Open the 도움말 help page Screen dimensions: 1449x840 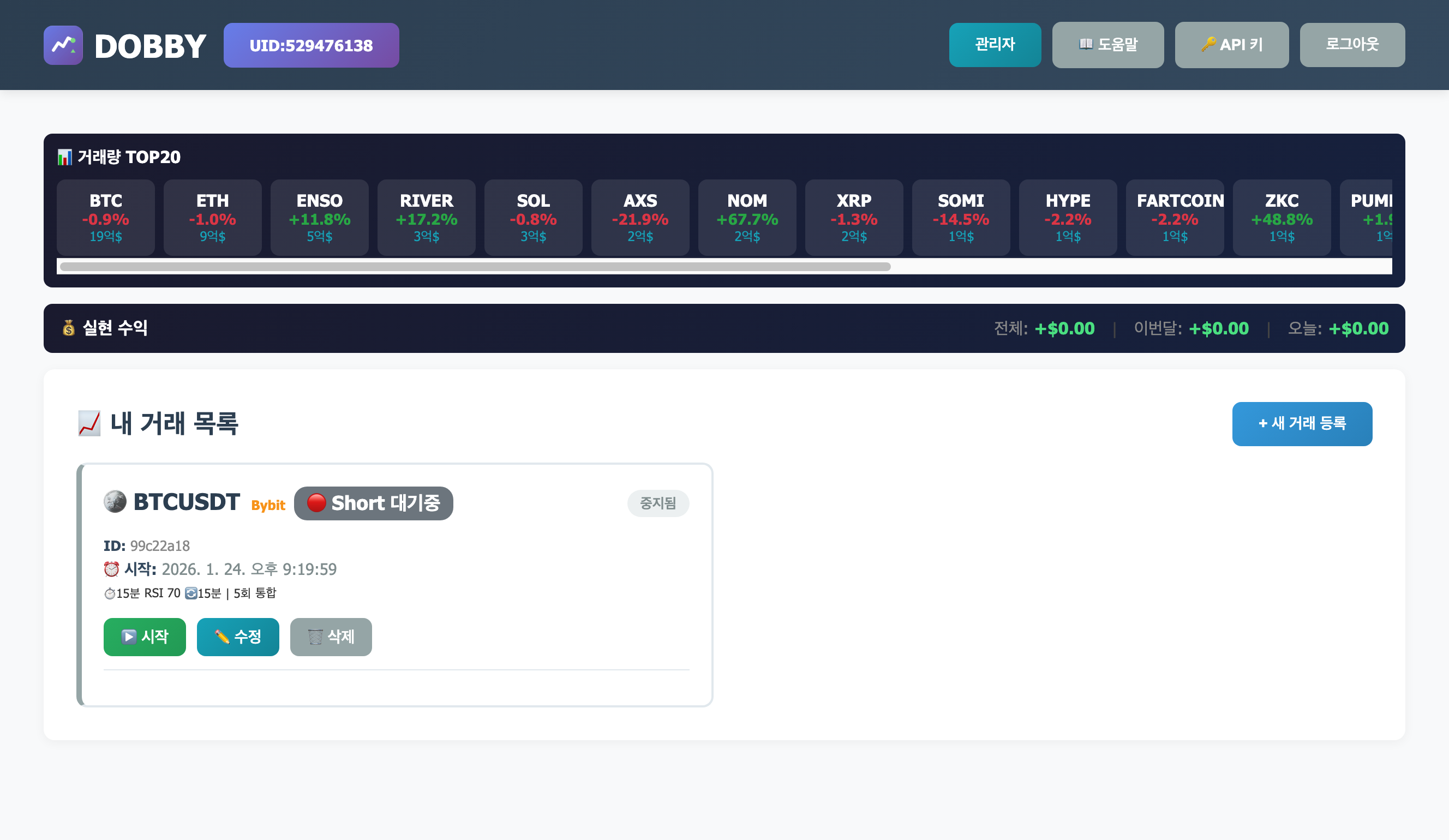pos(1107,45)
